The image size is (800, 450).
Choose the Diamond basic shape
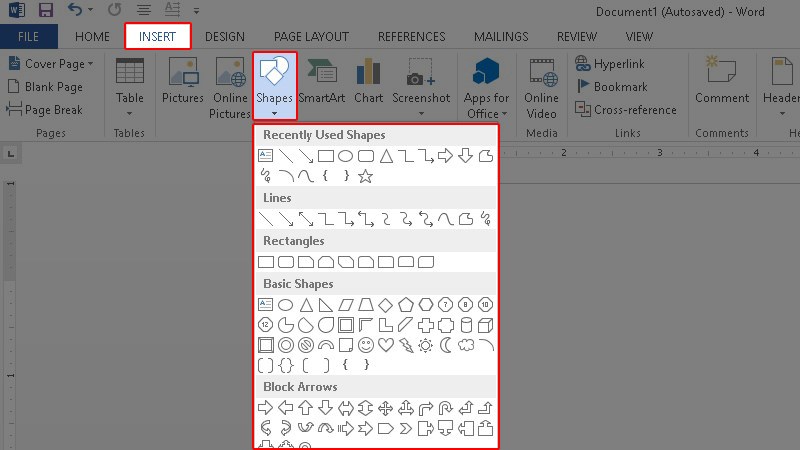pos(386,305)
